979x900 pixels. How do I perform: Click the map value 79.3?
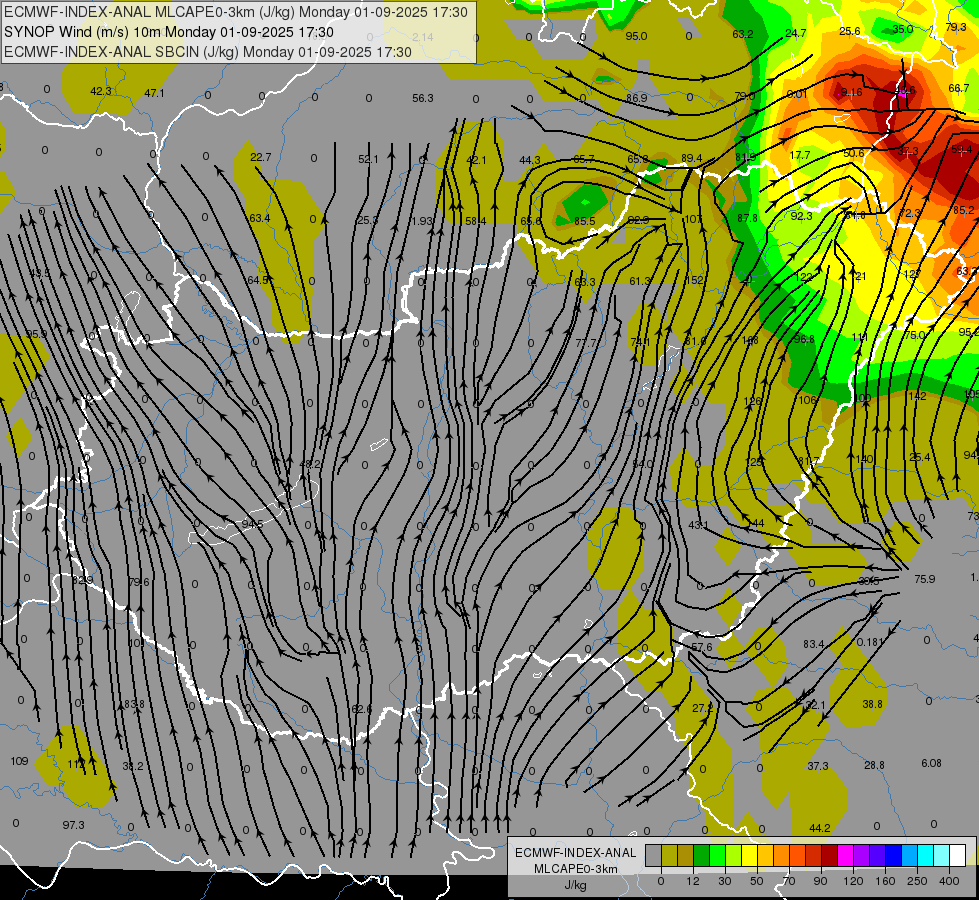(956, 27)
